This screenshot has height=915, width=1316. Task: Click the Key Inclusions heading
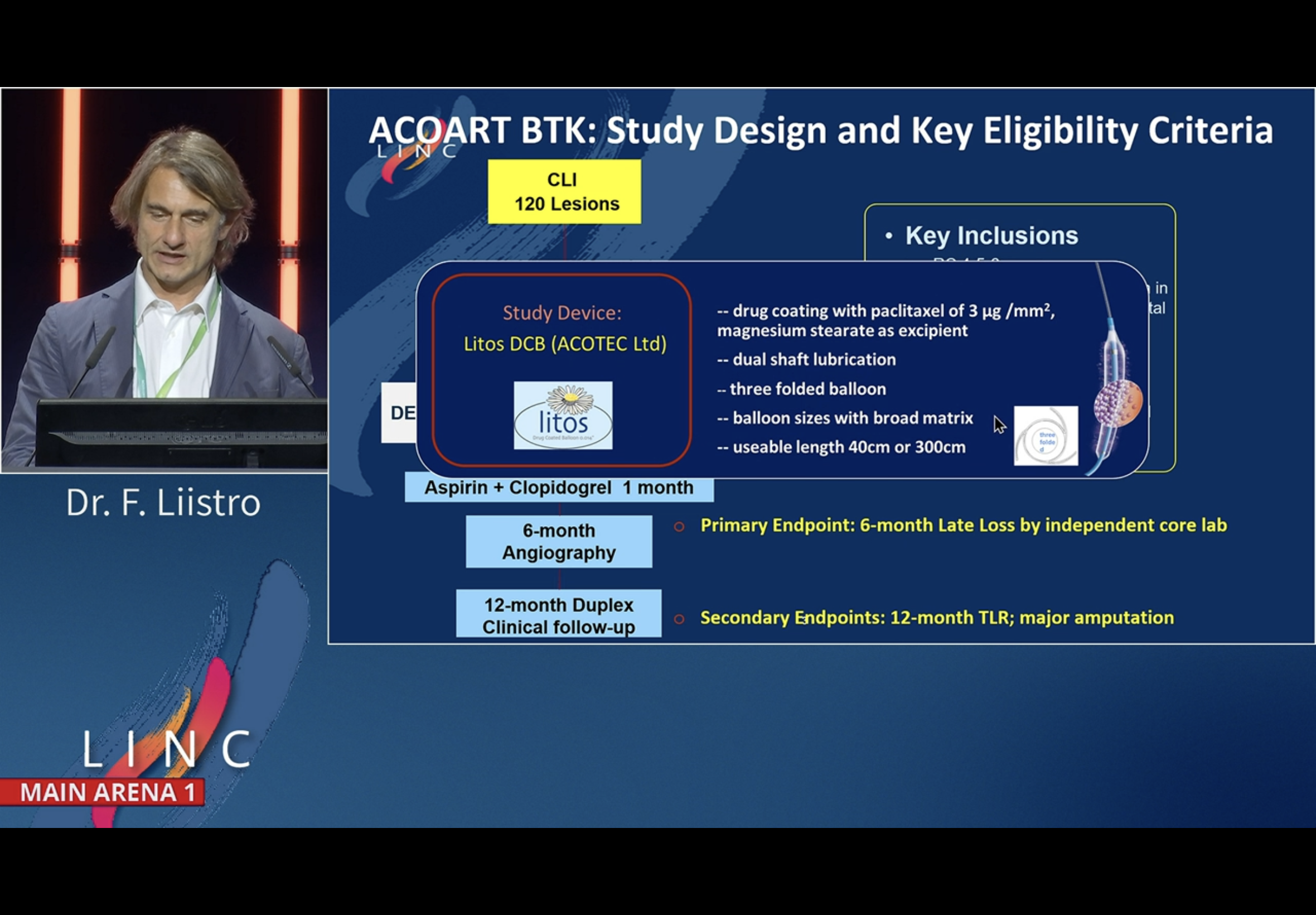click(991, 235)
